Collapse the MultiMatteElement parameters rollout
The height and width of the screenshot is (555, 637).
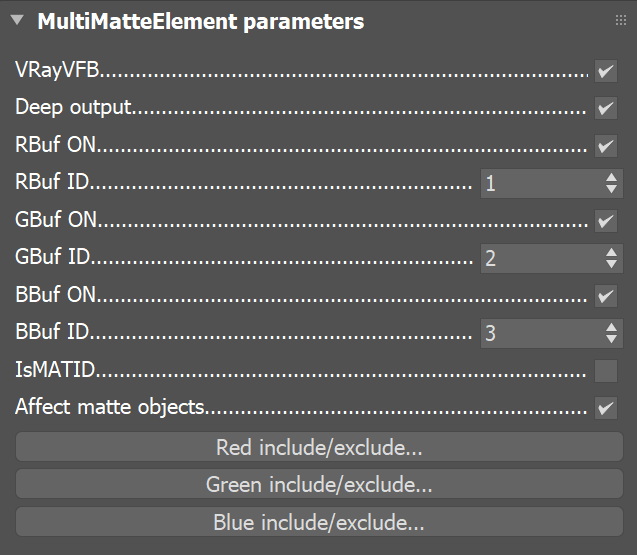click(x=17, y=20)
